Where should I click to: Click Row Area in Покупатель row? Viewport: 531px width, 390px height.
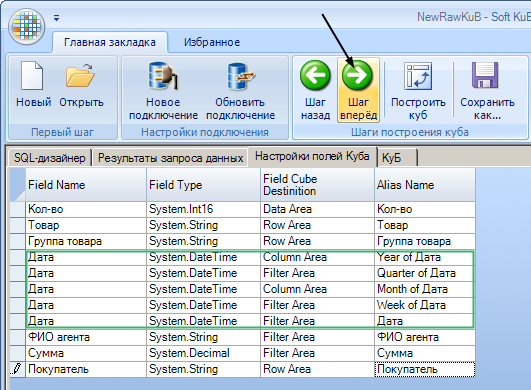pos(318,369)
